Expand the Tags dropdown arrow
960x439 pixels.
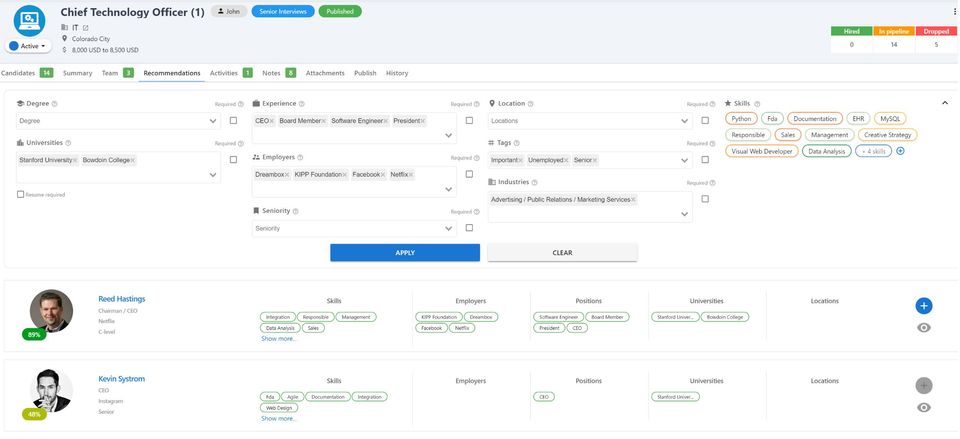point(684,160)
